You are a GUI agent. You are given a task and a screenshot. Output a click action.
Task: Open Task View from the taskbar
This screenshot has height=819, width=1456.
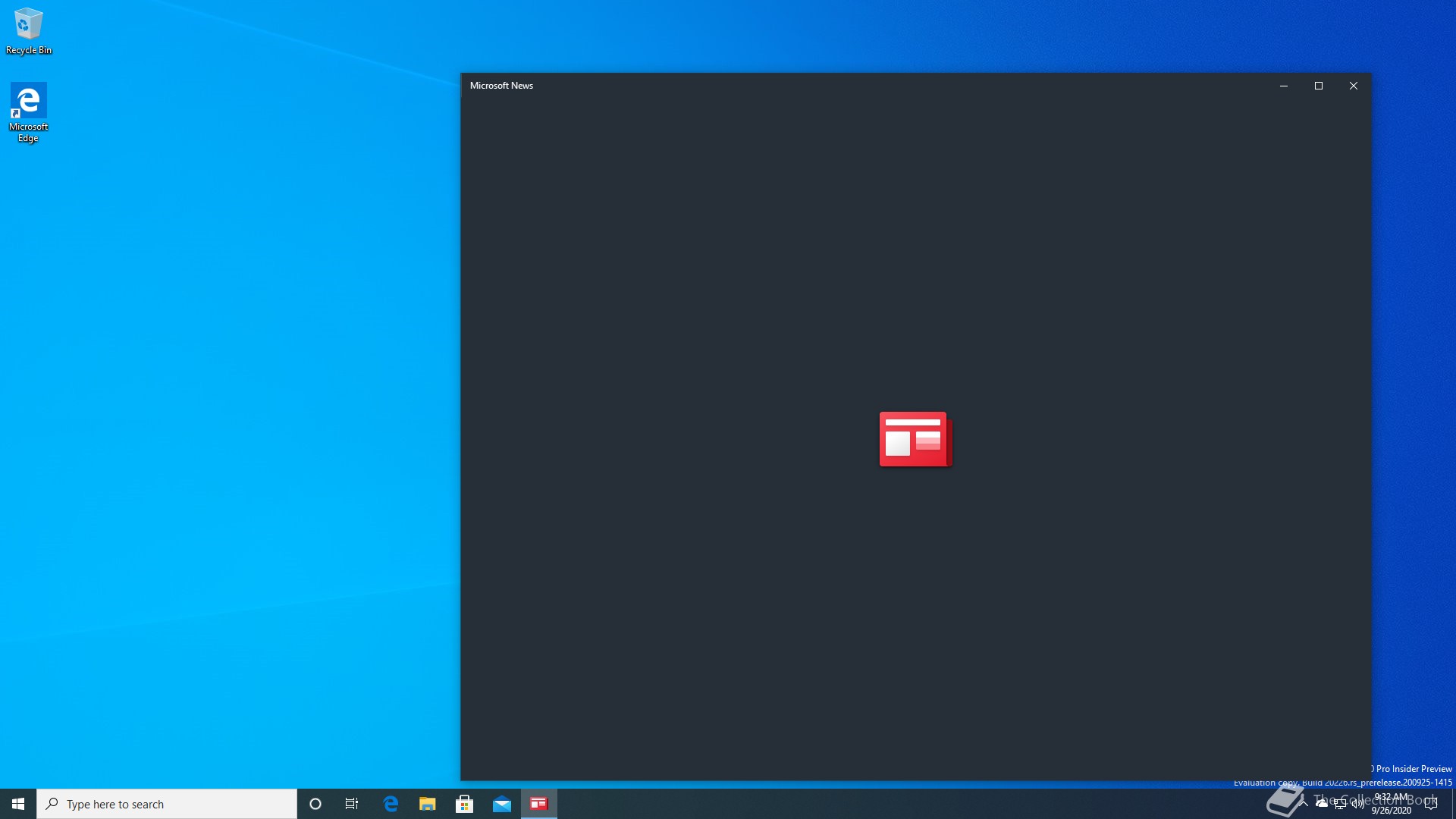point(352,804)
